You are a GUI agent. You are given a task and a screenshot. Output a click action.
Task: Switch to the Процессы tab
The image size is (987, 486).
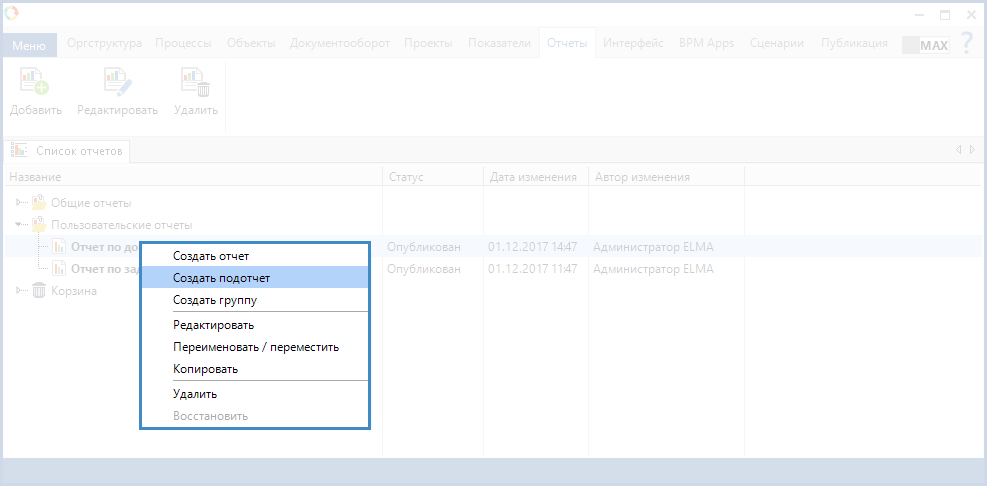(x=183, y=43)
